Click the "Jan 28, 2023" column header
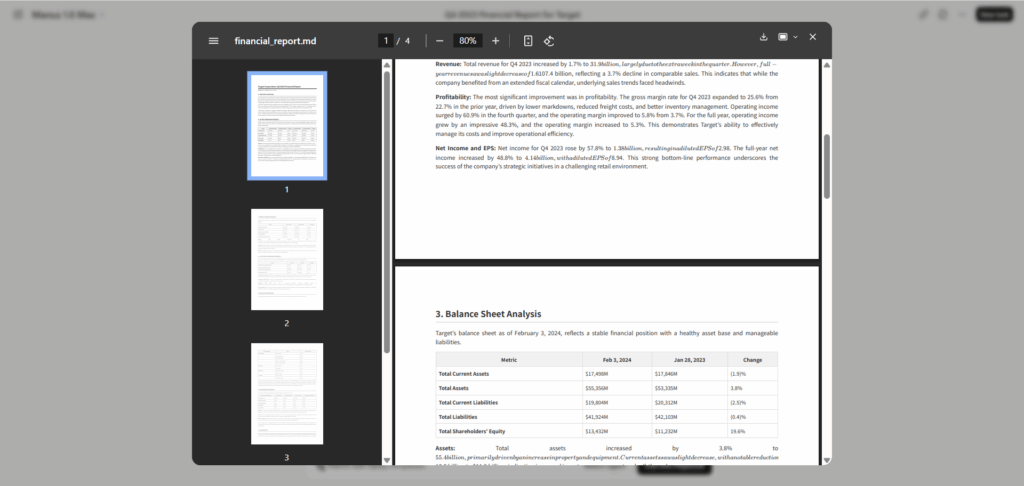Viewport: 1024px width, 486px height. coord(689,359)
